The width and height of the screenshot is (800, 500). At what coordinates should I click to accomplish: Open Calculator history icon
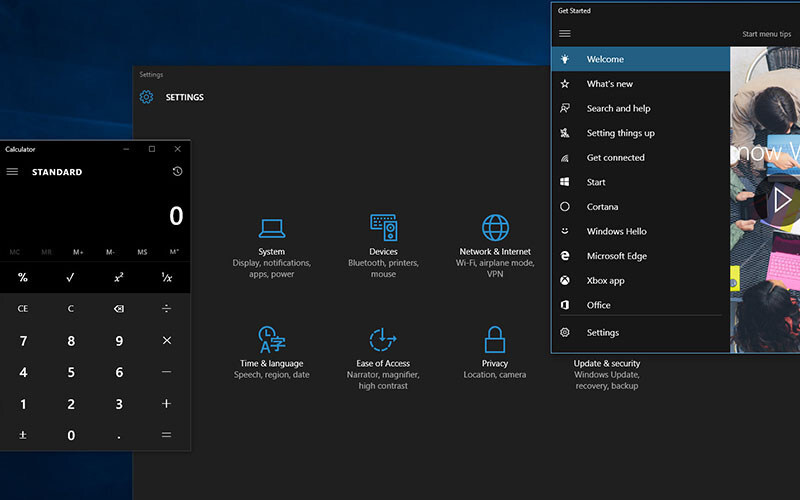177,171
